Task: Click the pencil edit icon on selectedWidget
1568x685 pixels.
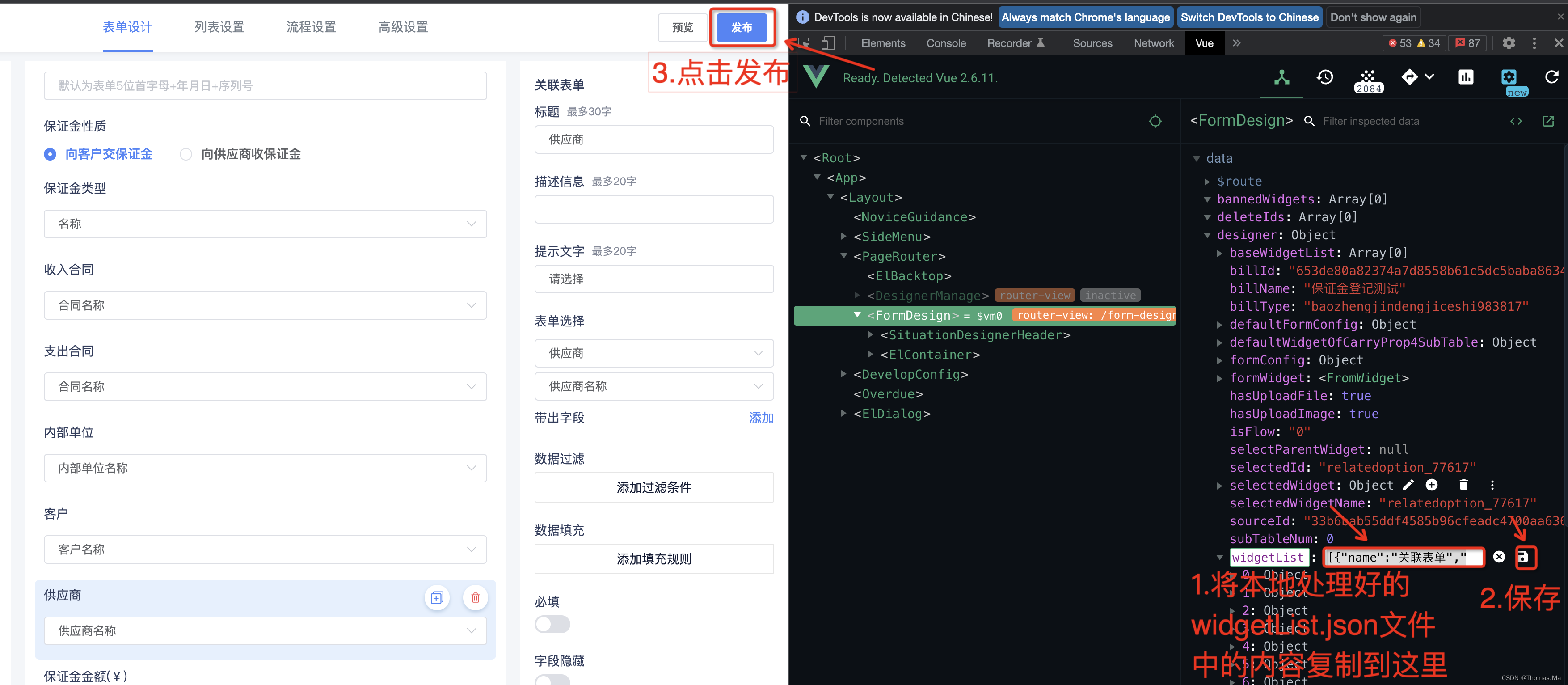Action: coord(1408,485)
